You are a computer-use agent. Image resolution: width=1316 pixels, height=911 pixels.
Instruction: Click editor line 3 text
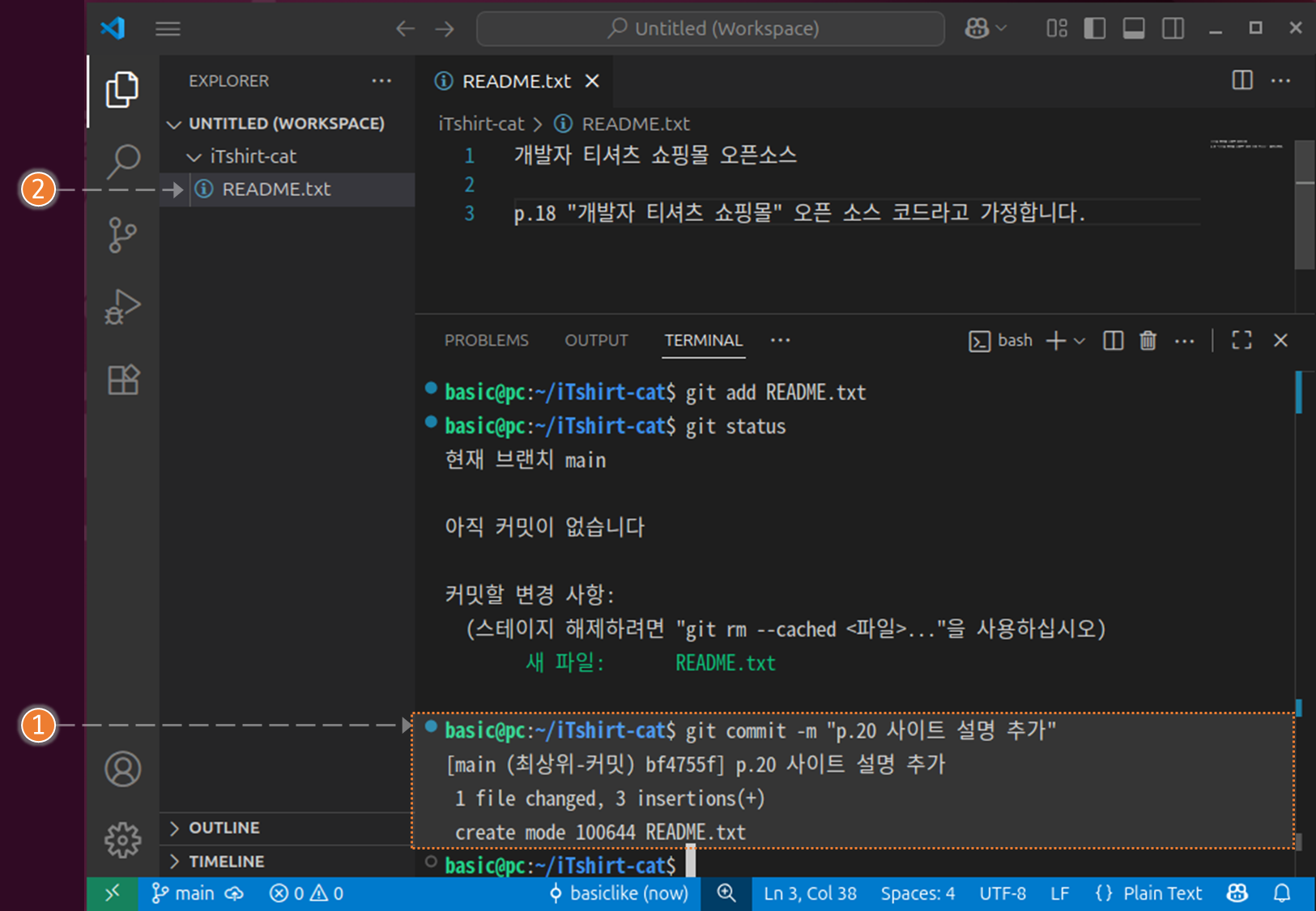[x=799, y=213]
